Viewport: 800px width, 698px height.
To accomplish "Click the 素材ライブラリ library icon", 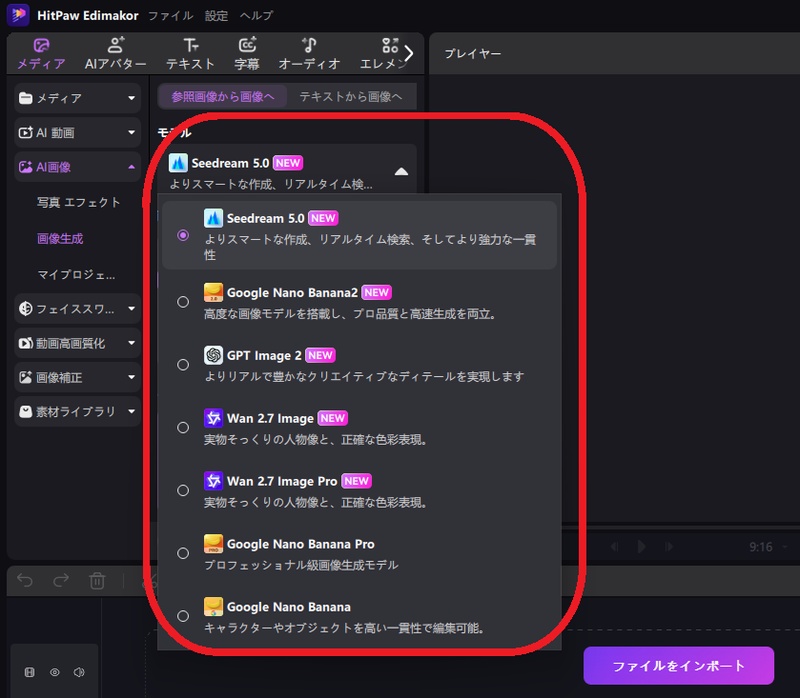I will [25, 412].
